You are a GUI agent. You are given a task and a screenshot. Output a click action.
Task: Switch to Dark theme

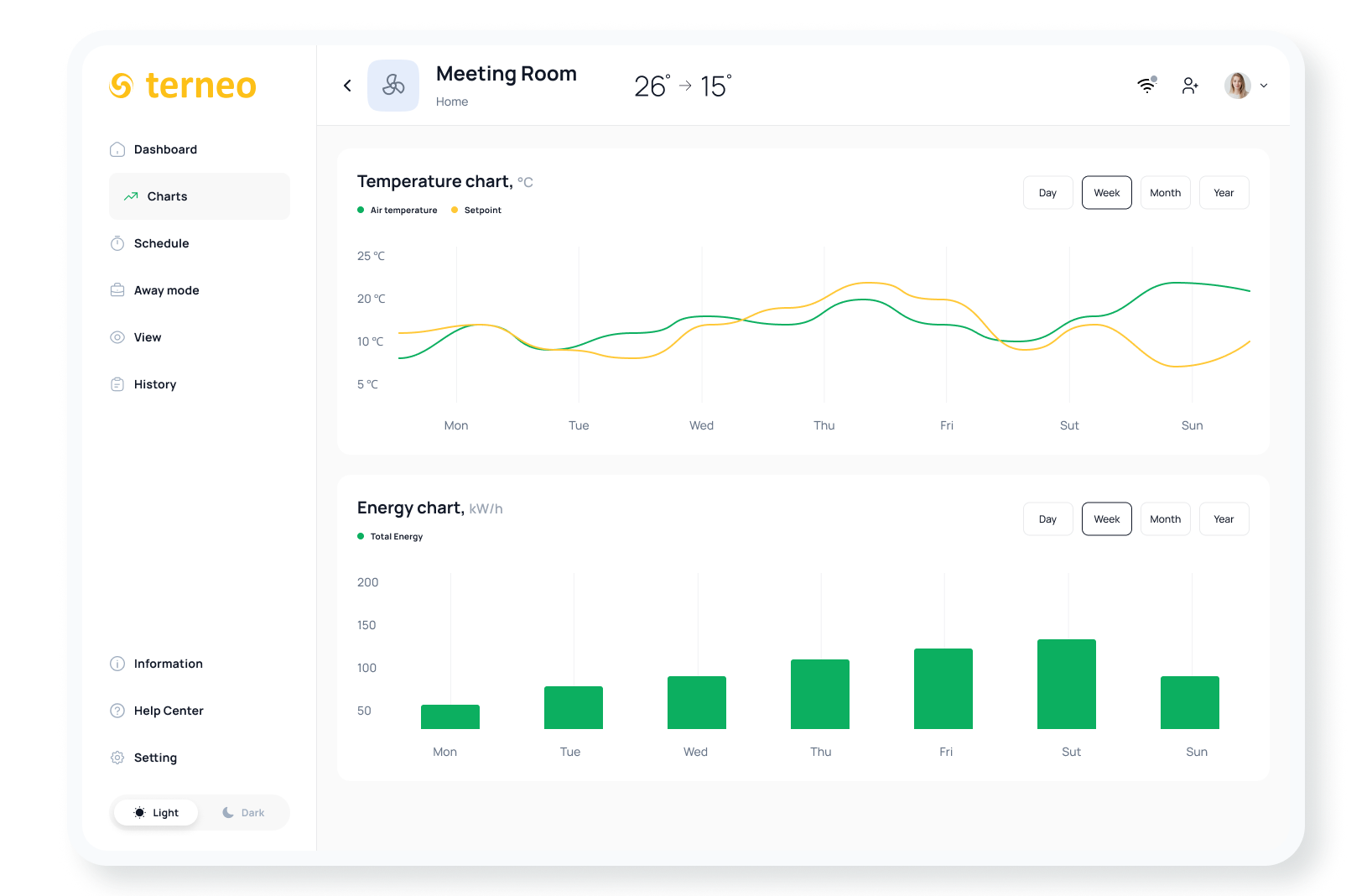tap(243, 812)
